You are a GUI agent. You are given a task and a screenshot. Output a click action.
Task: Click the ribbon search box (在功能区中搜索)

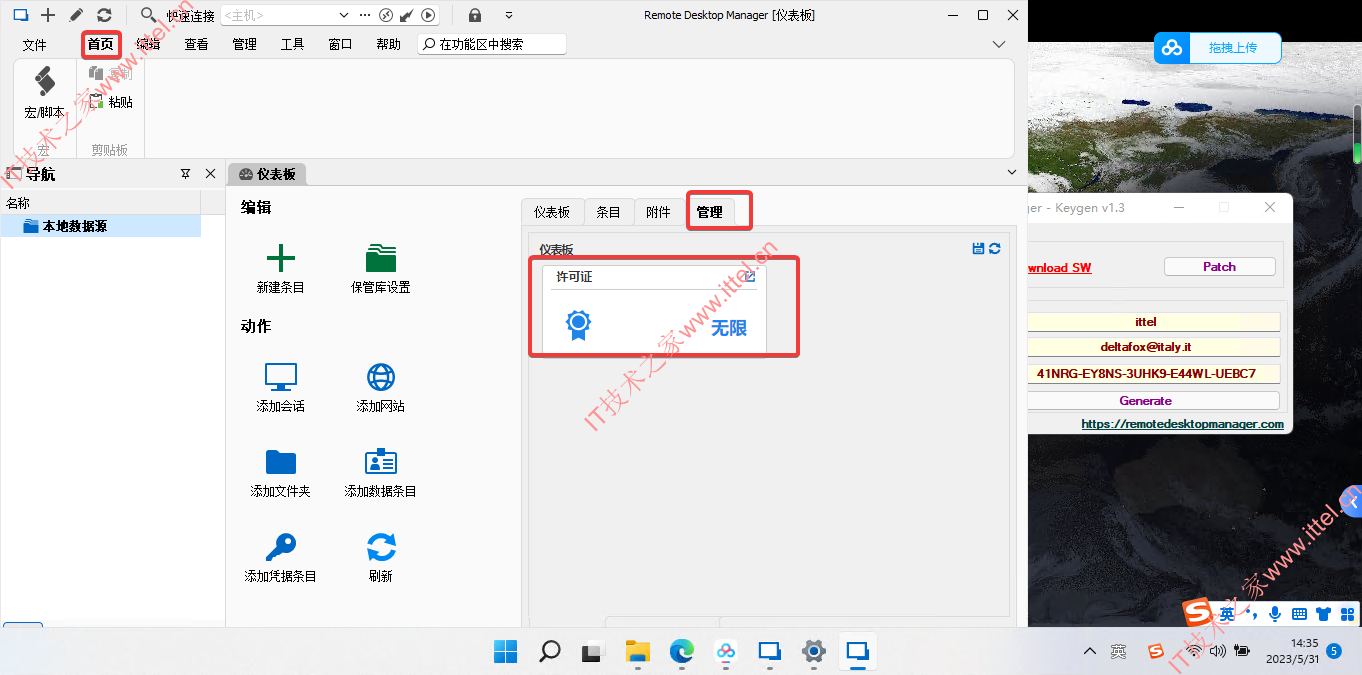[492, 44]
